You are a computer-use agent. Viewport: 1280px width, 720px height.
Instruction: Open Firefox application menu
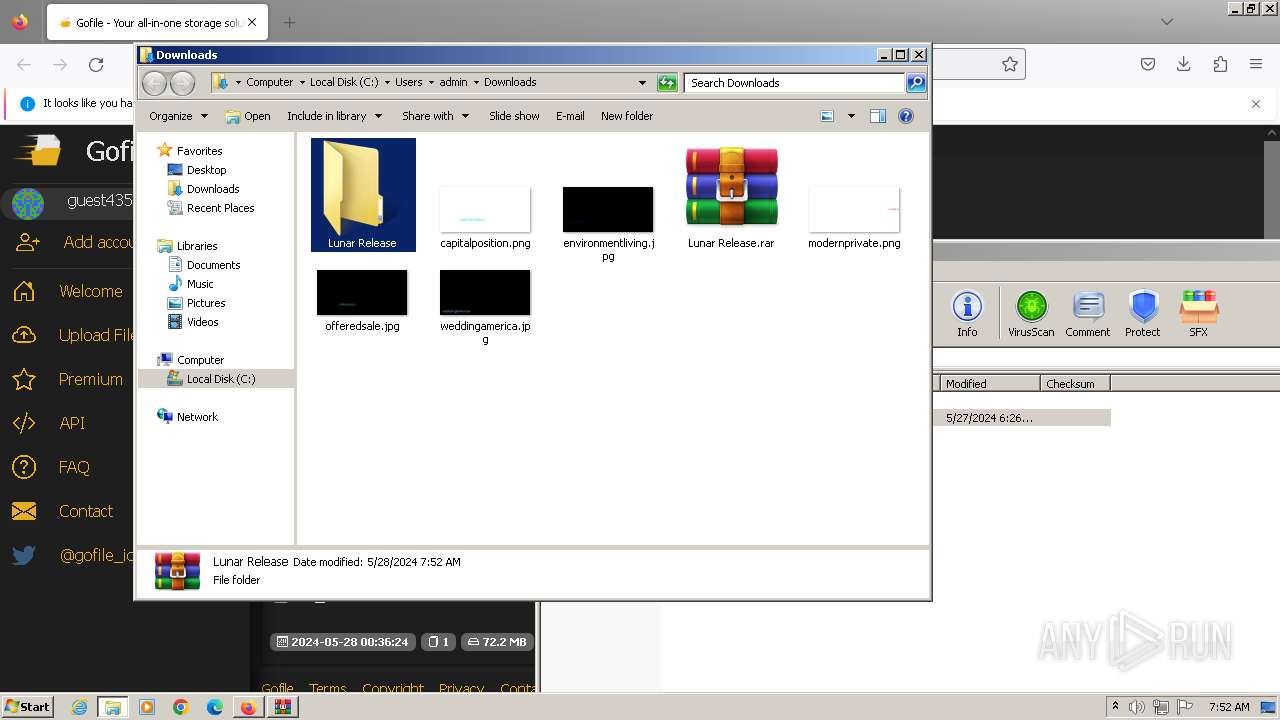1256,64
